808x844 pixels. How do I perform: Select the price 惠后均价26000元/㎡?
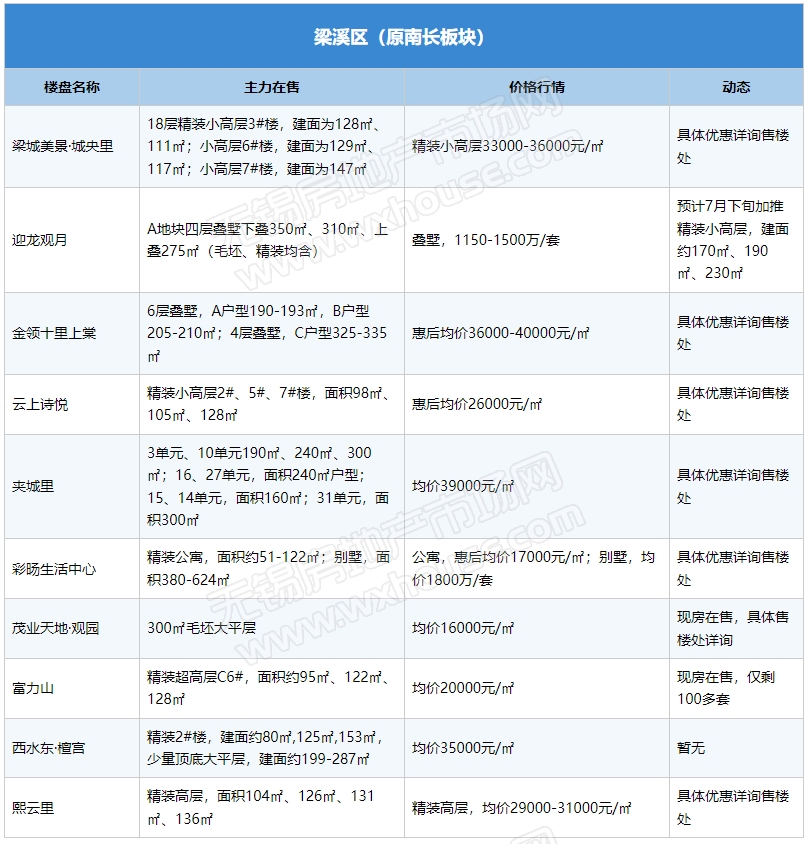coord(476,404)
